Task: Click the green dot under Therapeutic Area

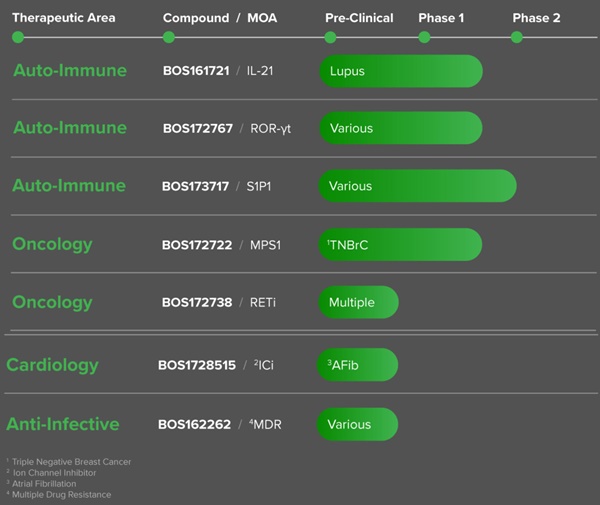Action: click(x=18, y=37)
